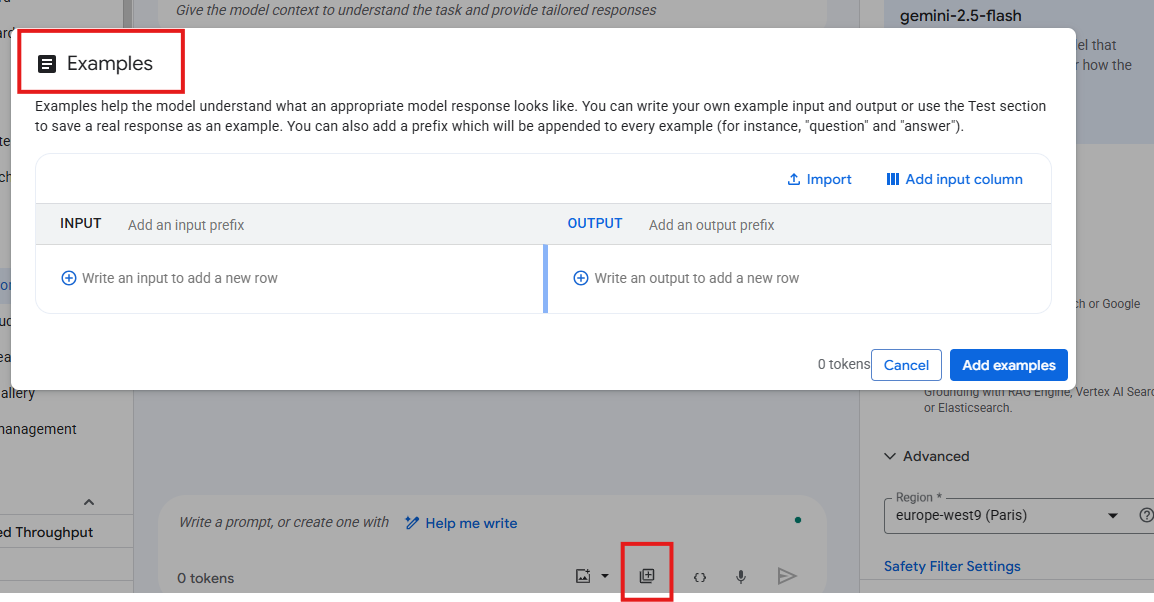Click Add input column button
Image resolution: width=1154 pixels, height=602 pixels.
(954, 179)
